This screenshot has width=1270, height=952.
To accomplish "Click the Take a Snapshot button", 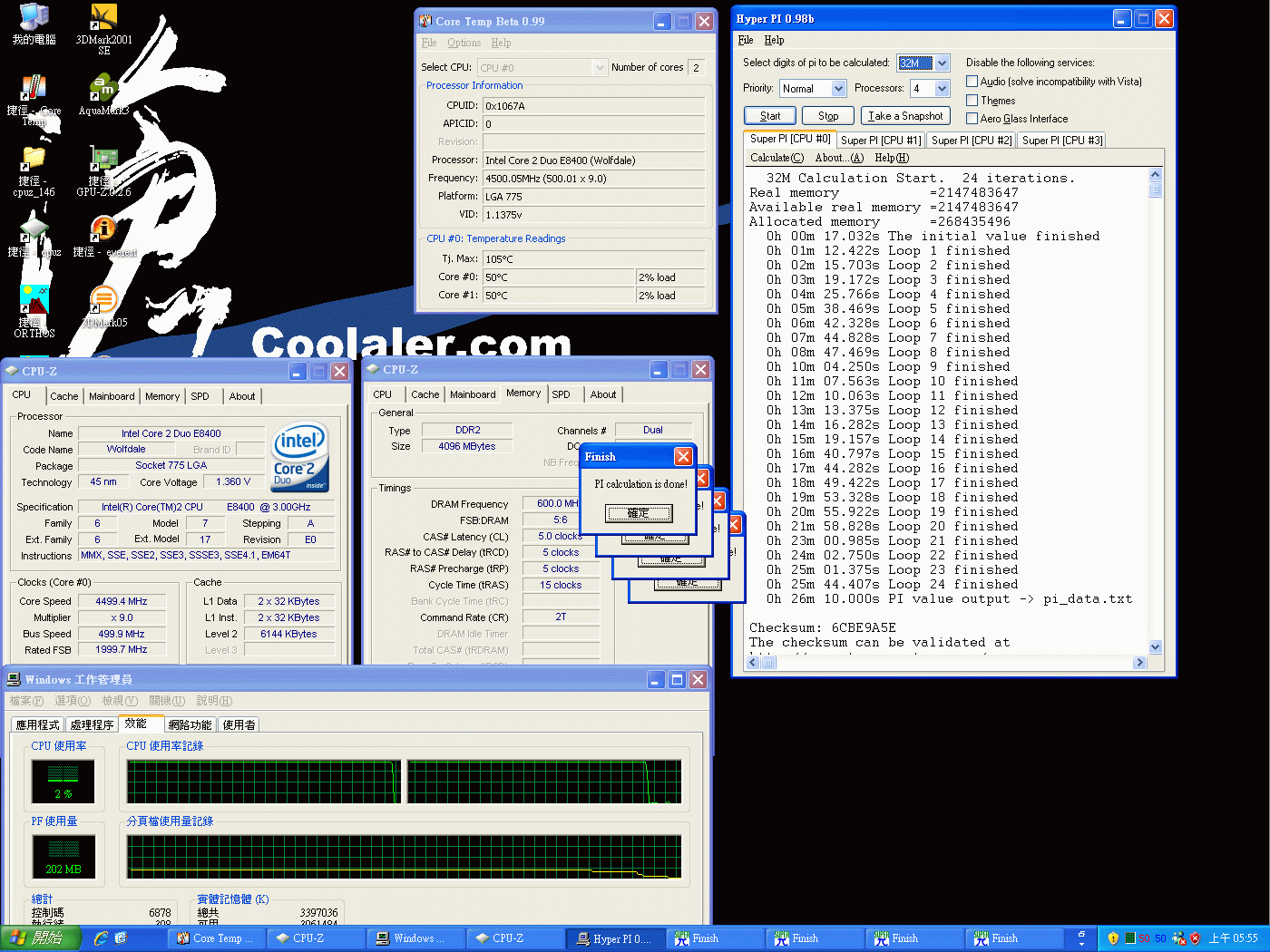I will click(905, 116).
